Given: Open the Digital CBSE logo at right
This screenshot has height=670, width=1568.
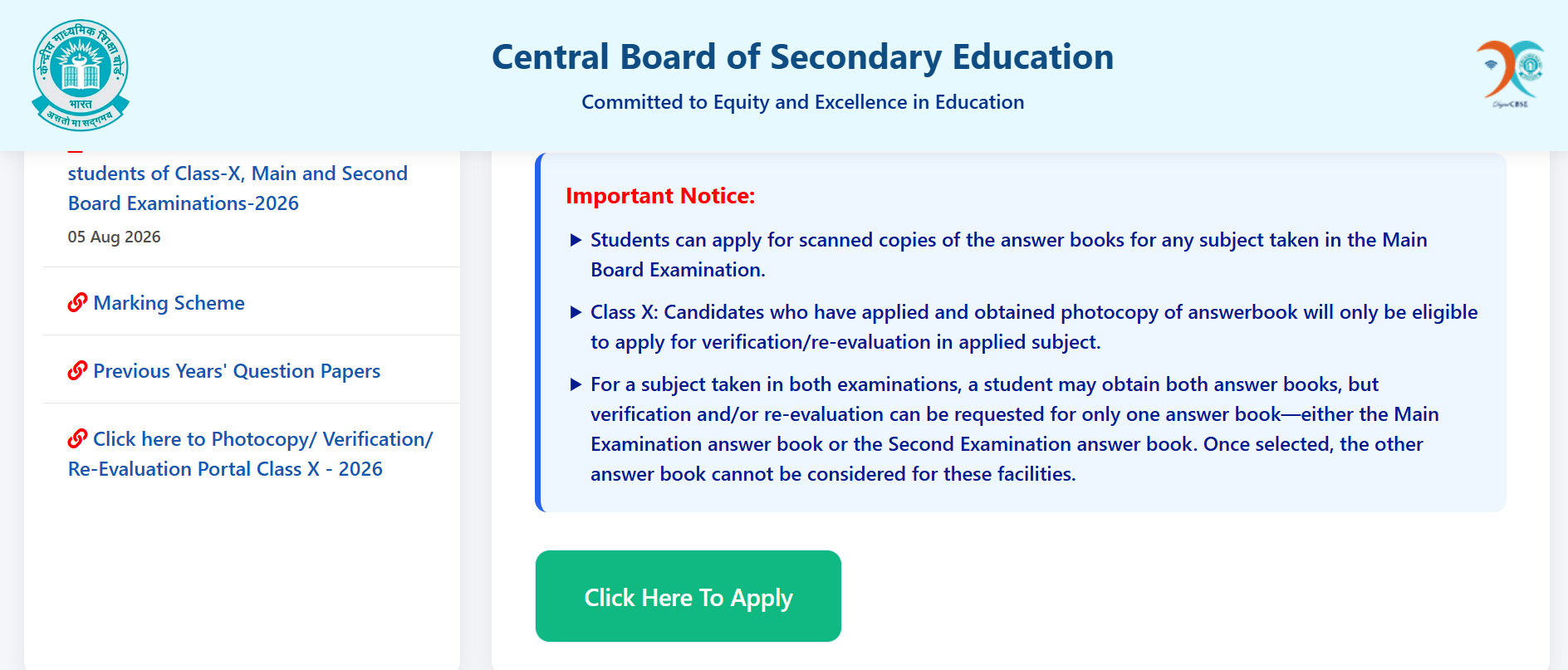Looking at the screenshot, I should coord(1510,74).
